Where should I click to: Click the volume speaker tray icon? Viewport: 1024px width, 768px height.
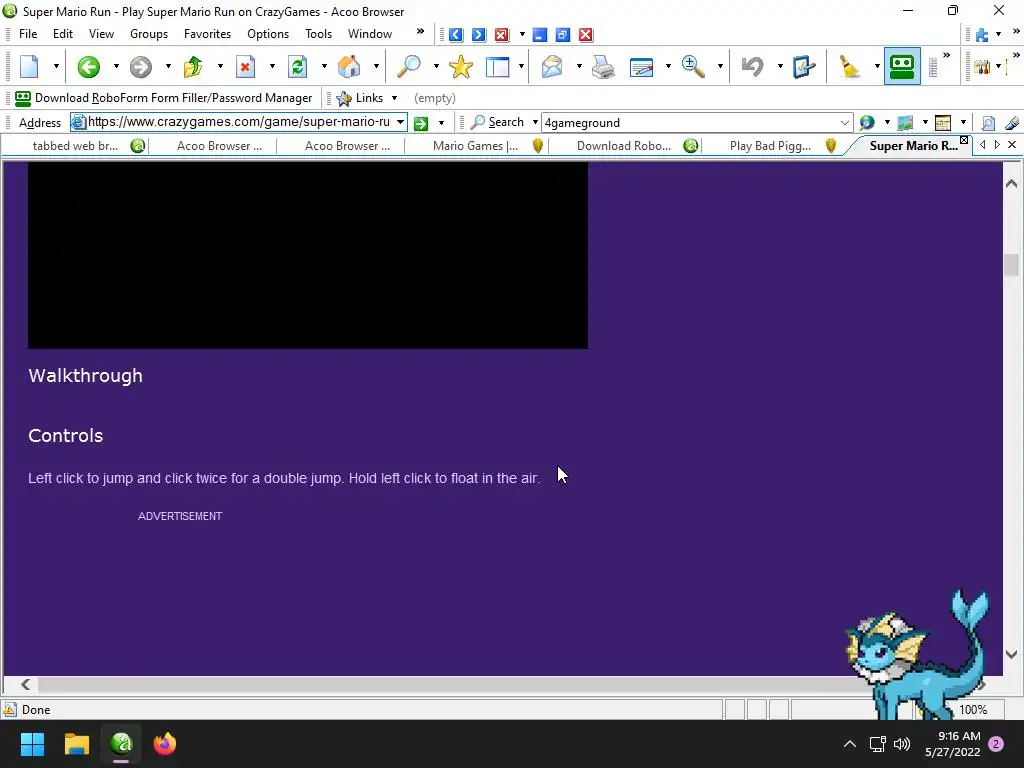902,744
